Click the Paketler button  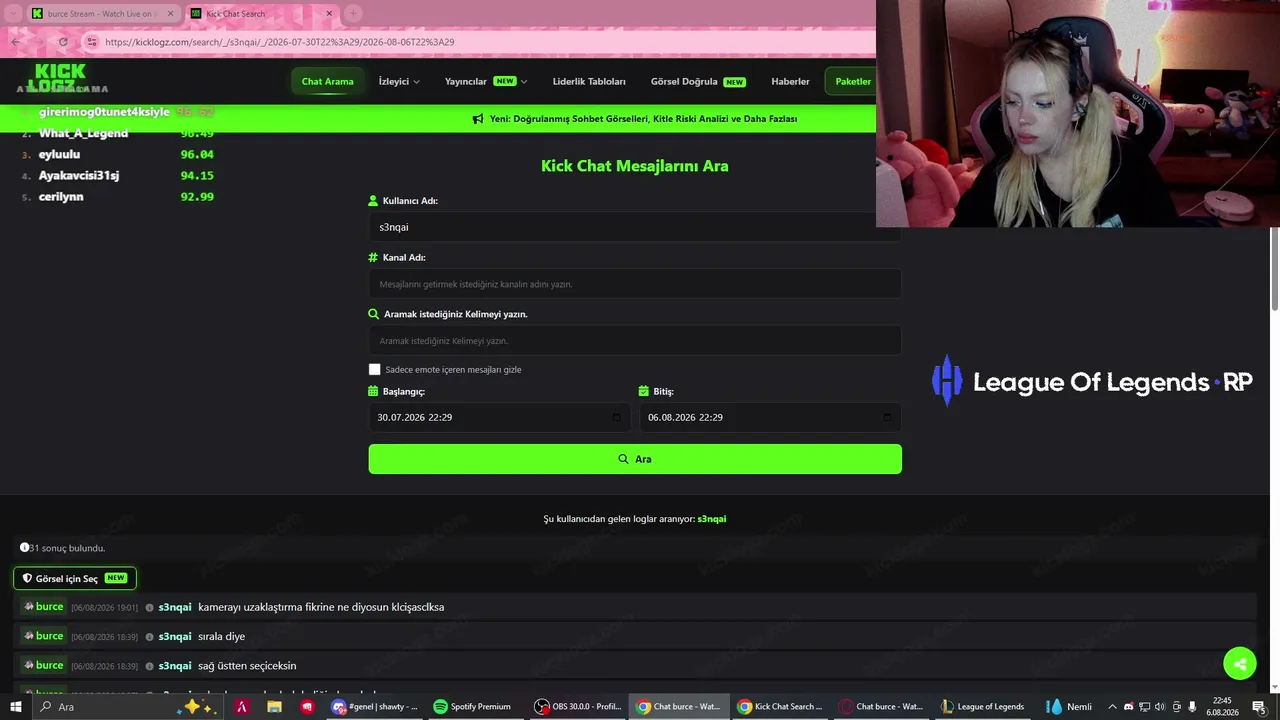coord(852,82)
